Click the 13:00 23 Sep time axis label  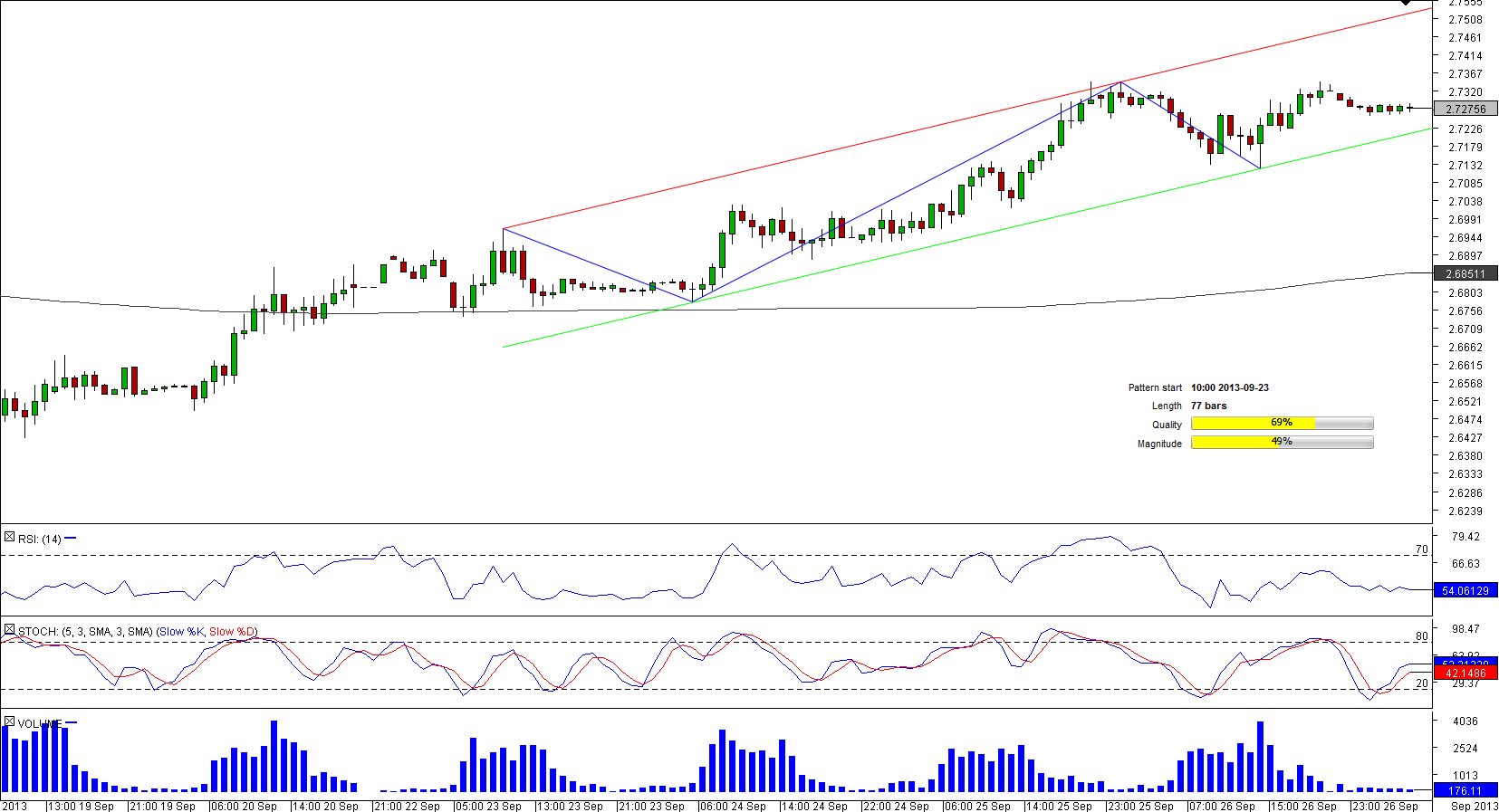[571, 806]
